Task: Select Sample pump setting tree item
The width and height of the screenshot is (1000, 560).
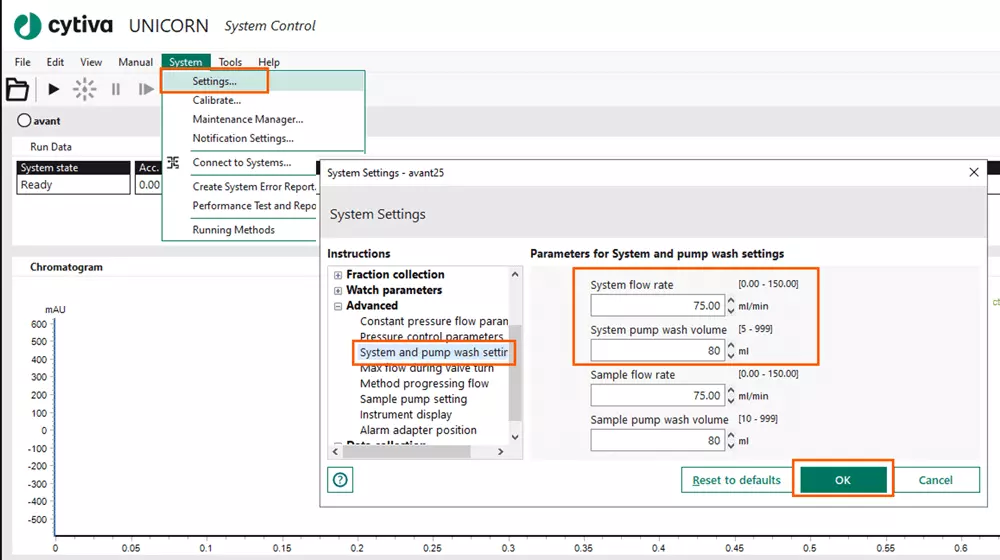Action: click(x=413, y=399)
